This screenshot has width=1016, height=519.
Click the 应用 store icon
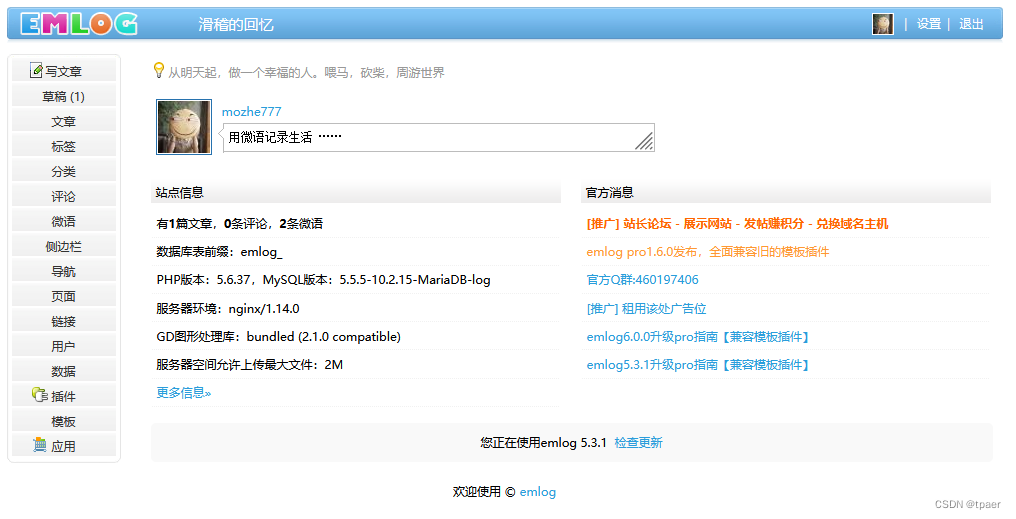(x=40, y=445)
